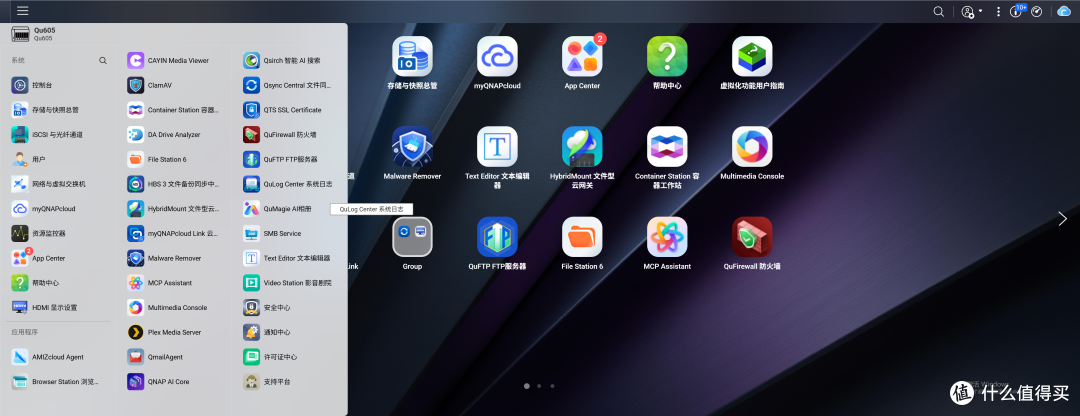Image resolution: width=1080 pixels, height=416 pixels.
Task: Switch to third desktop page dot
Action: click(552, 386)
